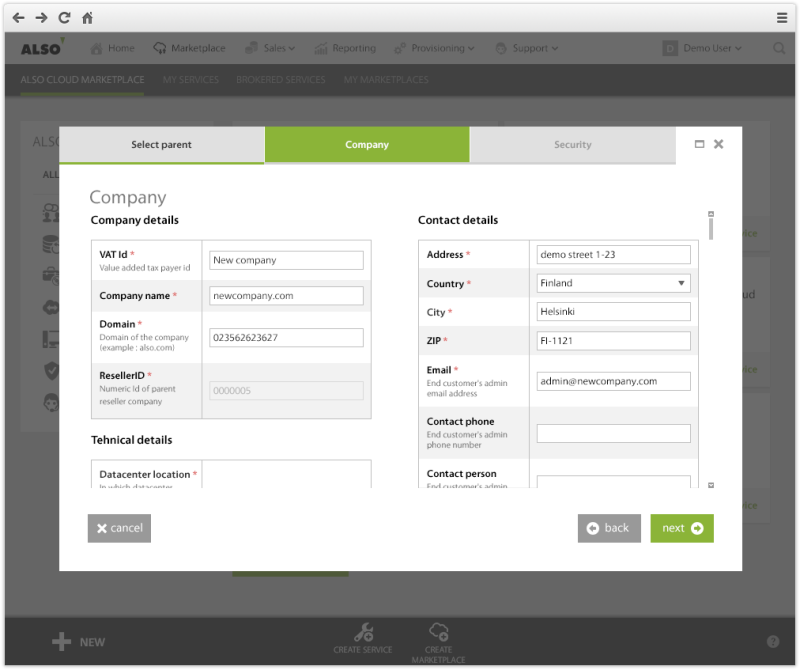Open the browser hamburger menu

[781, 18]
